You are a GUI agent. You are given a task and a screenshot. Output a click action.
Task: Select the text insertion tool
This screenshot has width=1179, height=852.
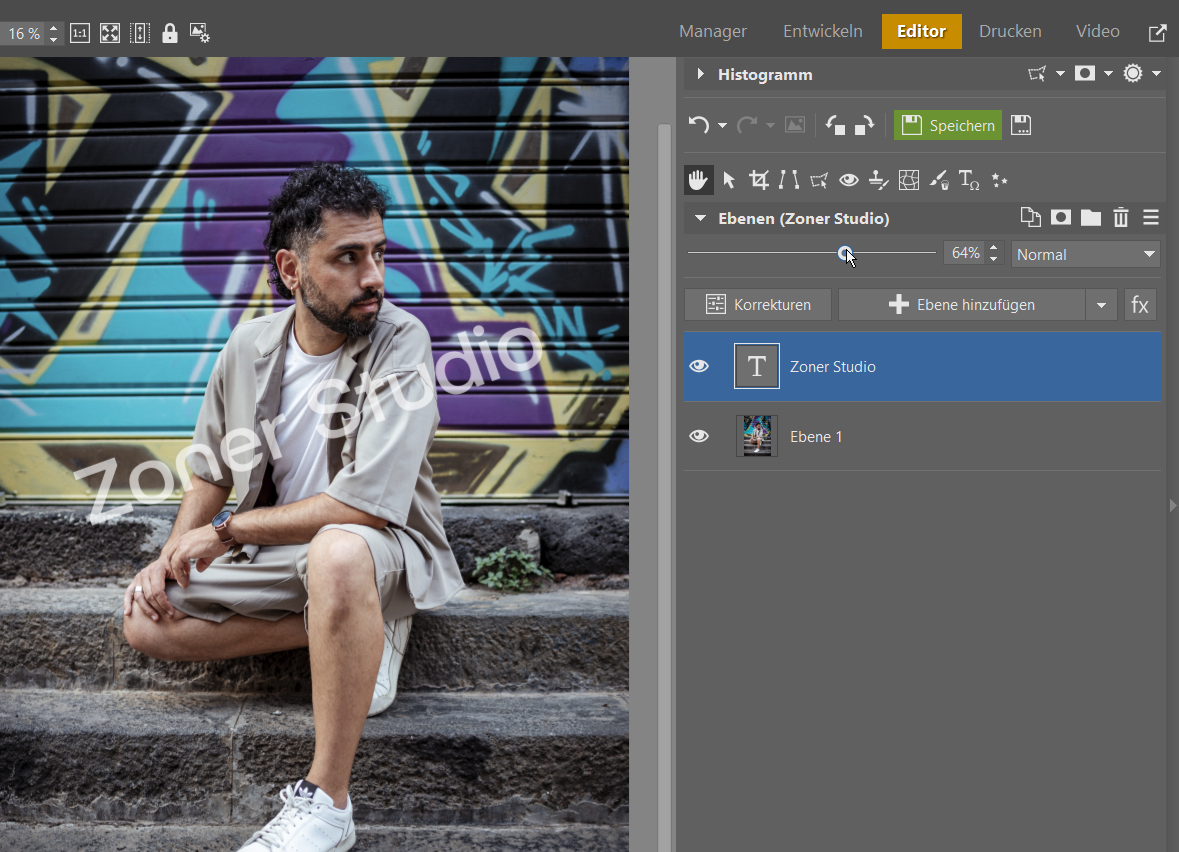pos(968,180)
